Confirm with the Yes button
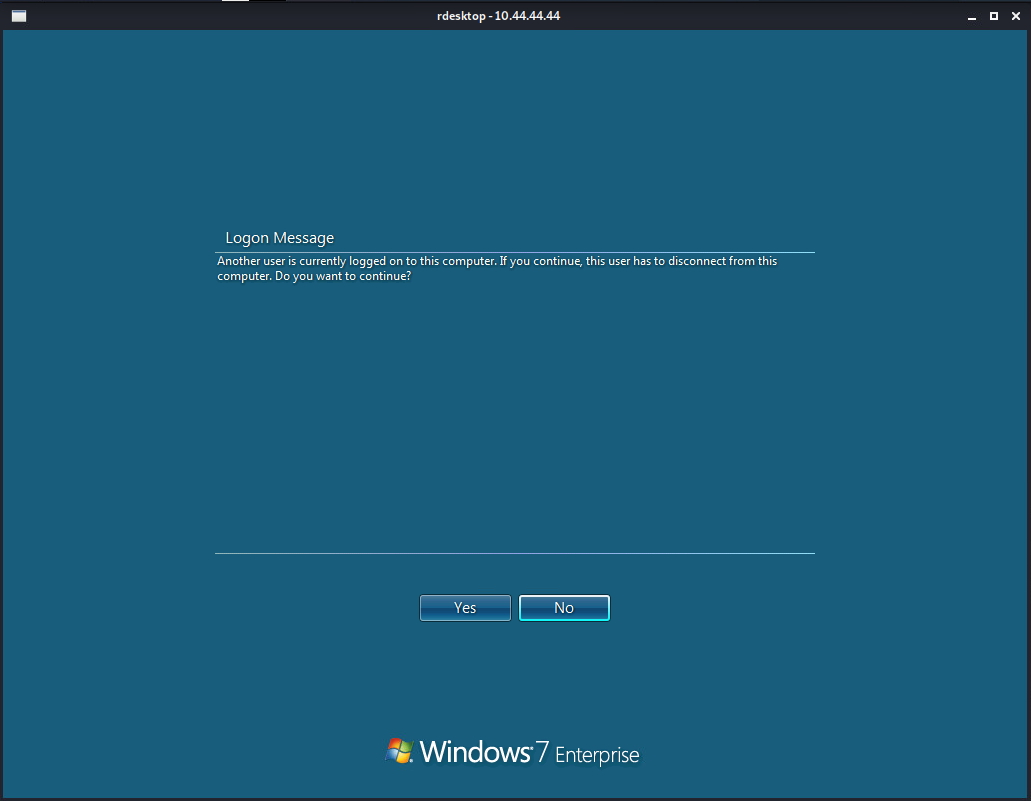This screenshot has width=1031, height=801. (x=465, y=608)
